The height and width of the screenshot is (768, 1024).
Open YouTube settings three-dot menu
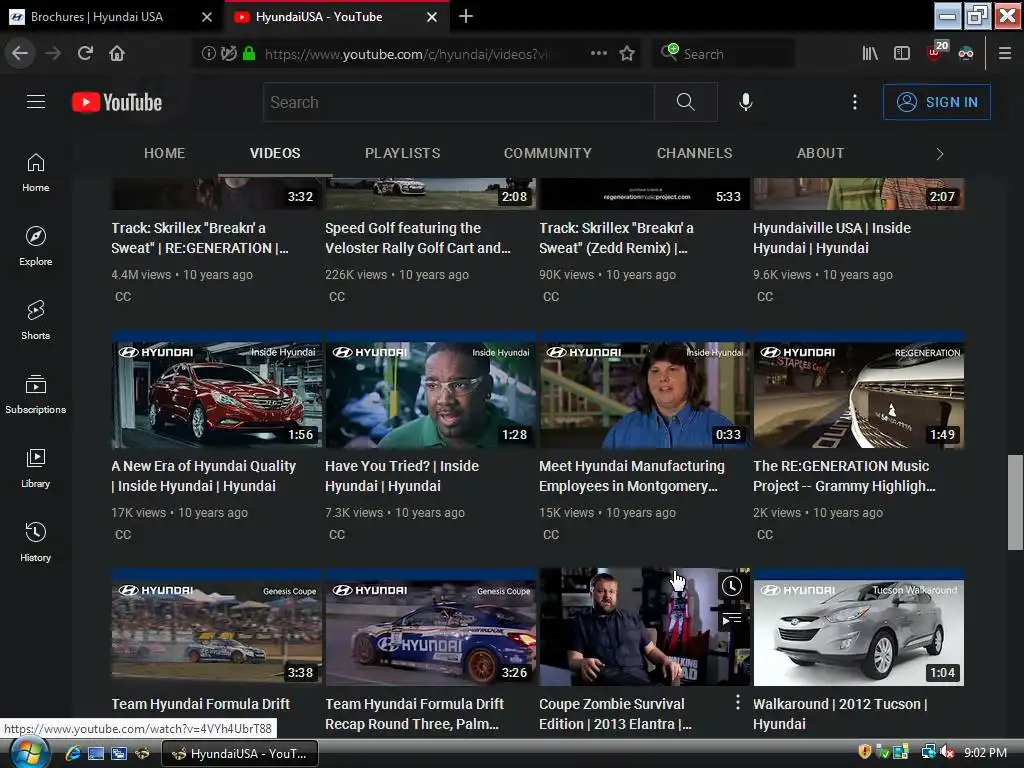tap(854, 102)
